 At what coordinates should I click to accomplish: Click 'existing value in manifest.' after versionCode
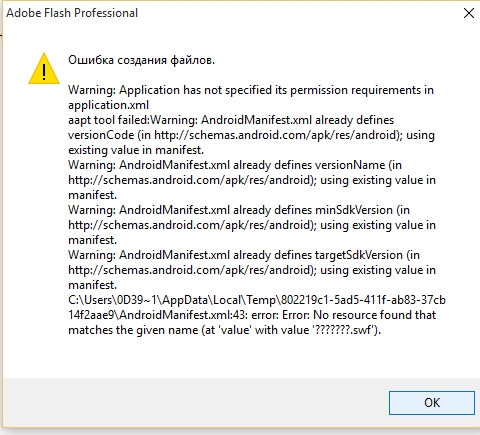tap(136, 150)
